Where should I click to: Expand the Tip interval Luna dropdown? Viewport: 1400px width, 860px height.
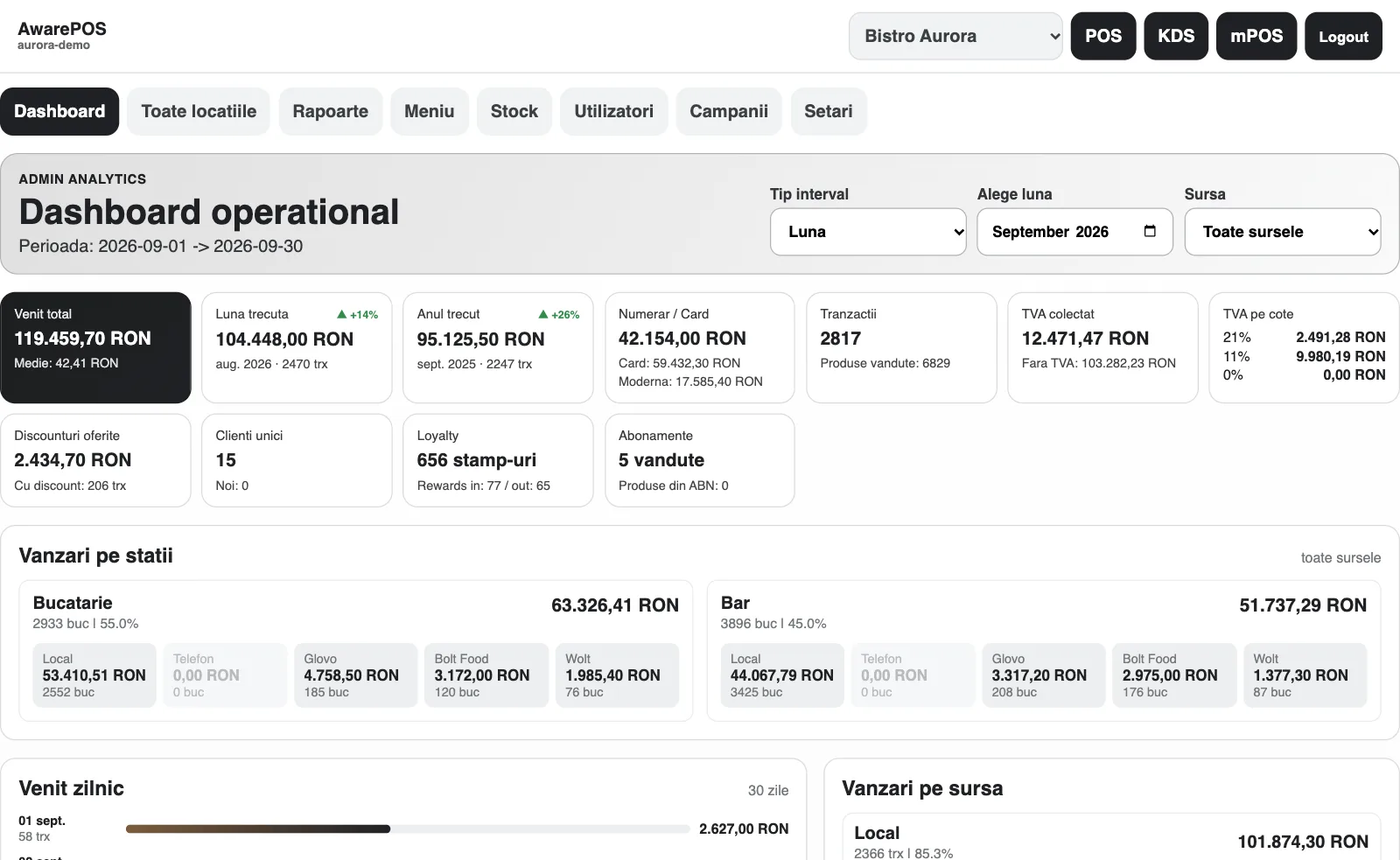[x=868, y=232]
